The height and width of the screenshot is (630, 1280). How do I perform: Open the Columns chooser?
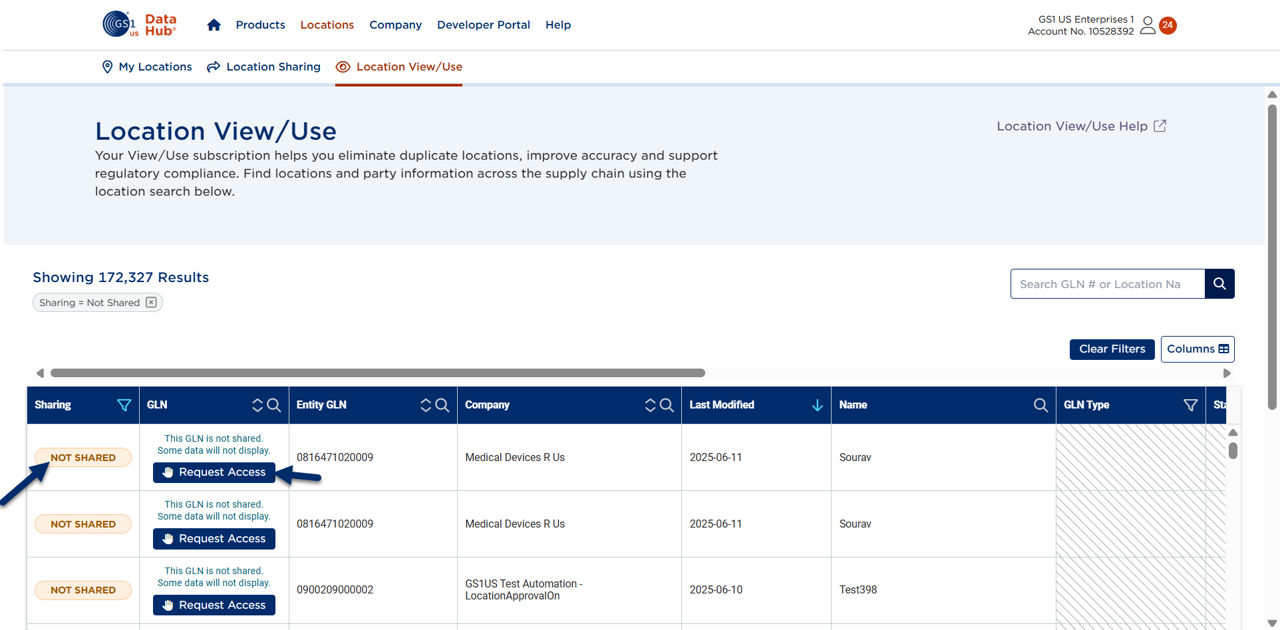pyautogui.click(x=1198, y=349)
